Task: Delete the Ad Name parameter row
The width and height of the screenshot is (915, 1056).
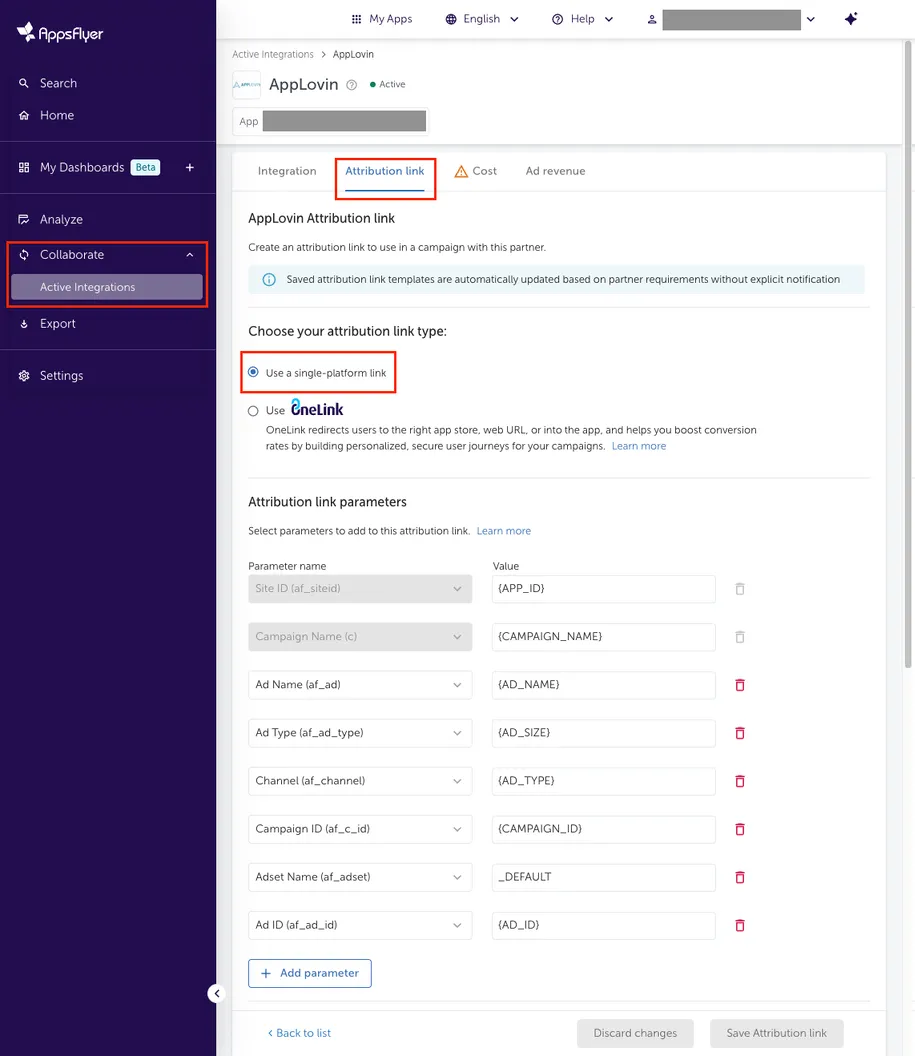Action: (x=739, y=685)
